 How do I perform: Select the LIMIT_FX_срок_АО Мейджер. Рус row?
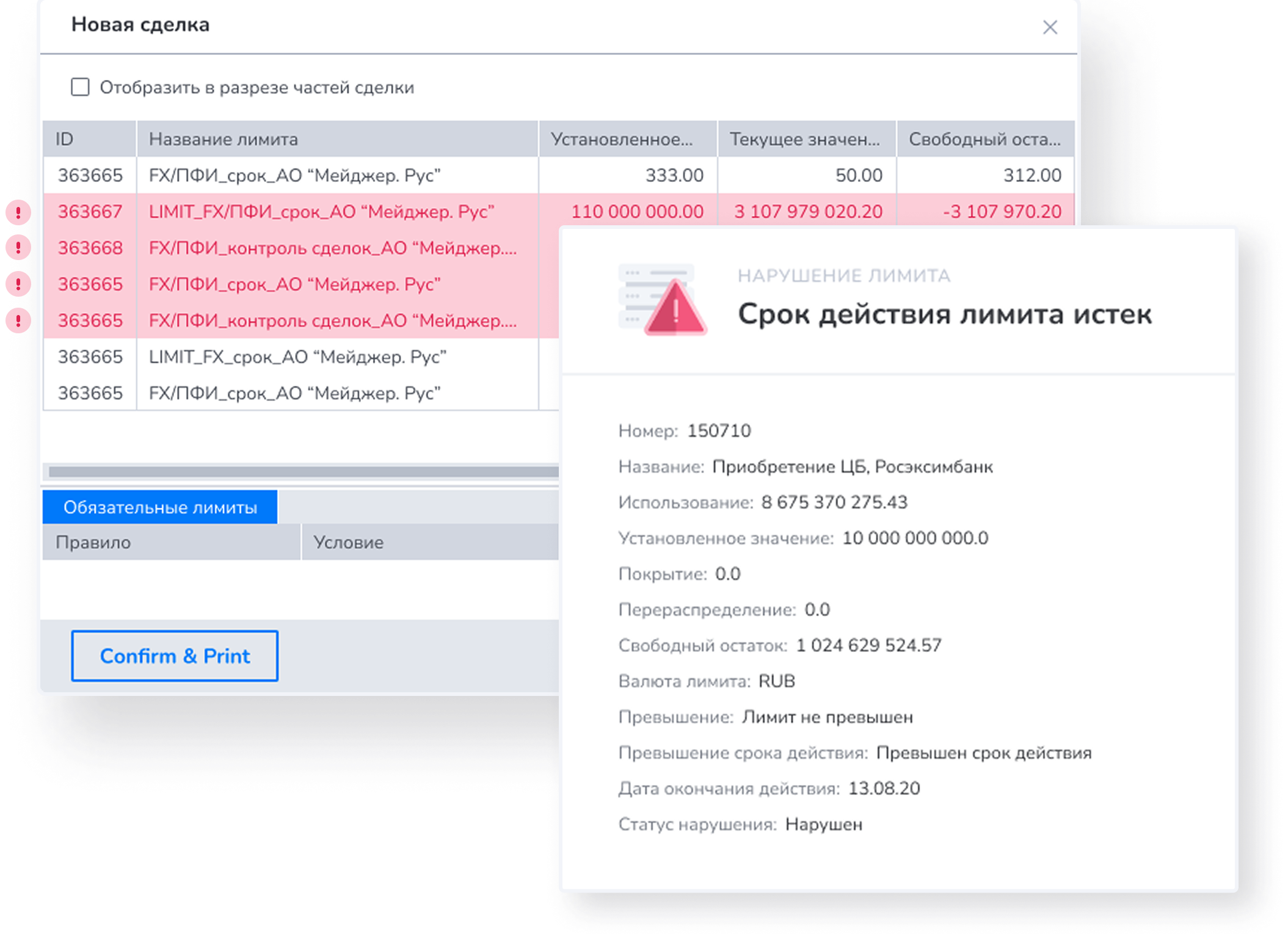(297, 357)
